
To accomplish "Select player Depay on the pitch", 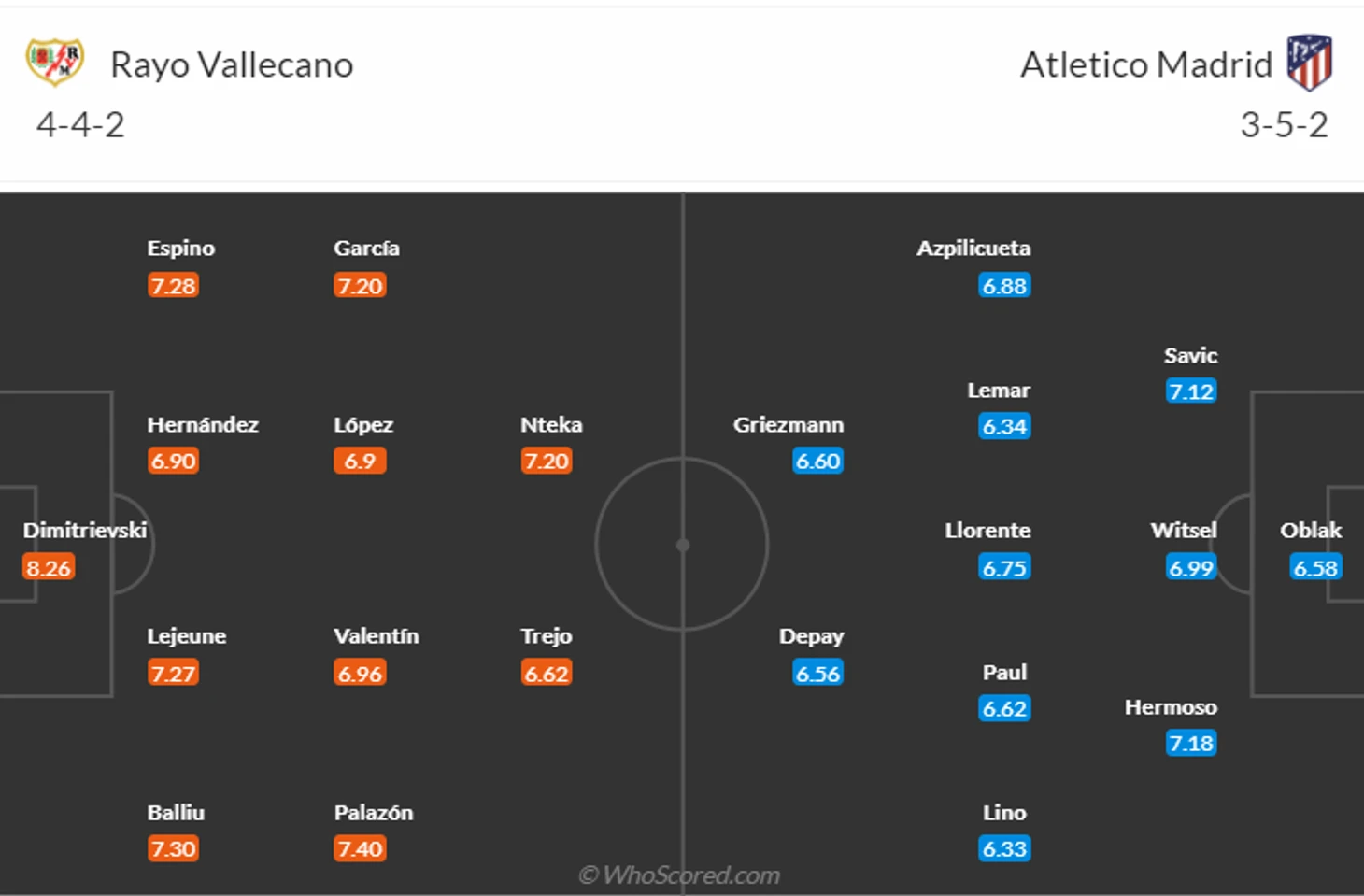I will pos(811,636).
